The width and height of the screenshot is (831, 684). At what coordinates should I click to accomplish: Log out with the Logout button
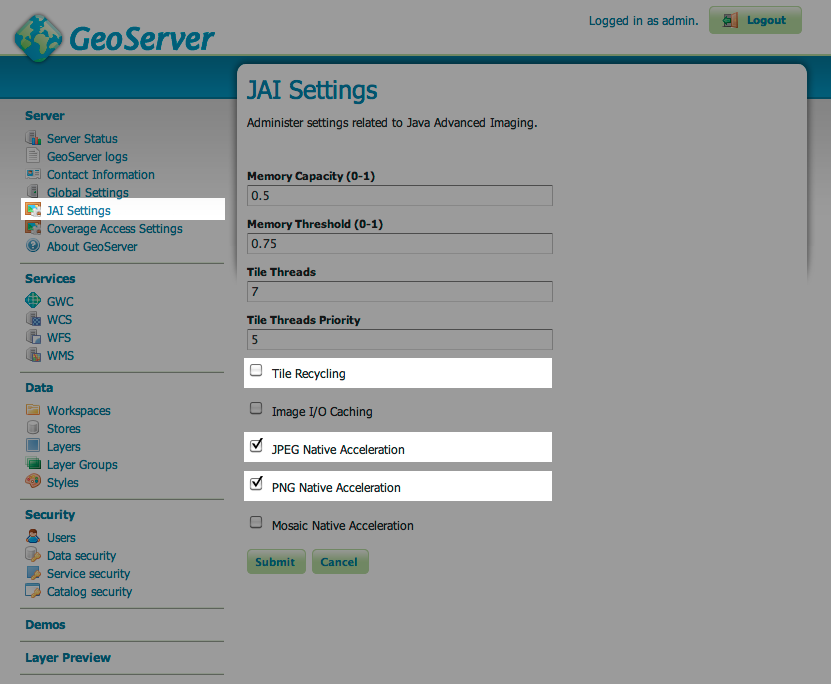tap(755, 20)
